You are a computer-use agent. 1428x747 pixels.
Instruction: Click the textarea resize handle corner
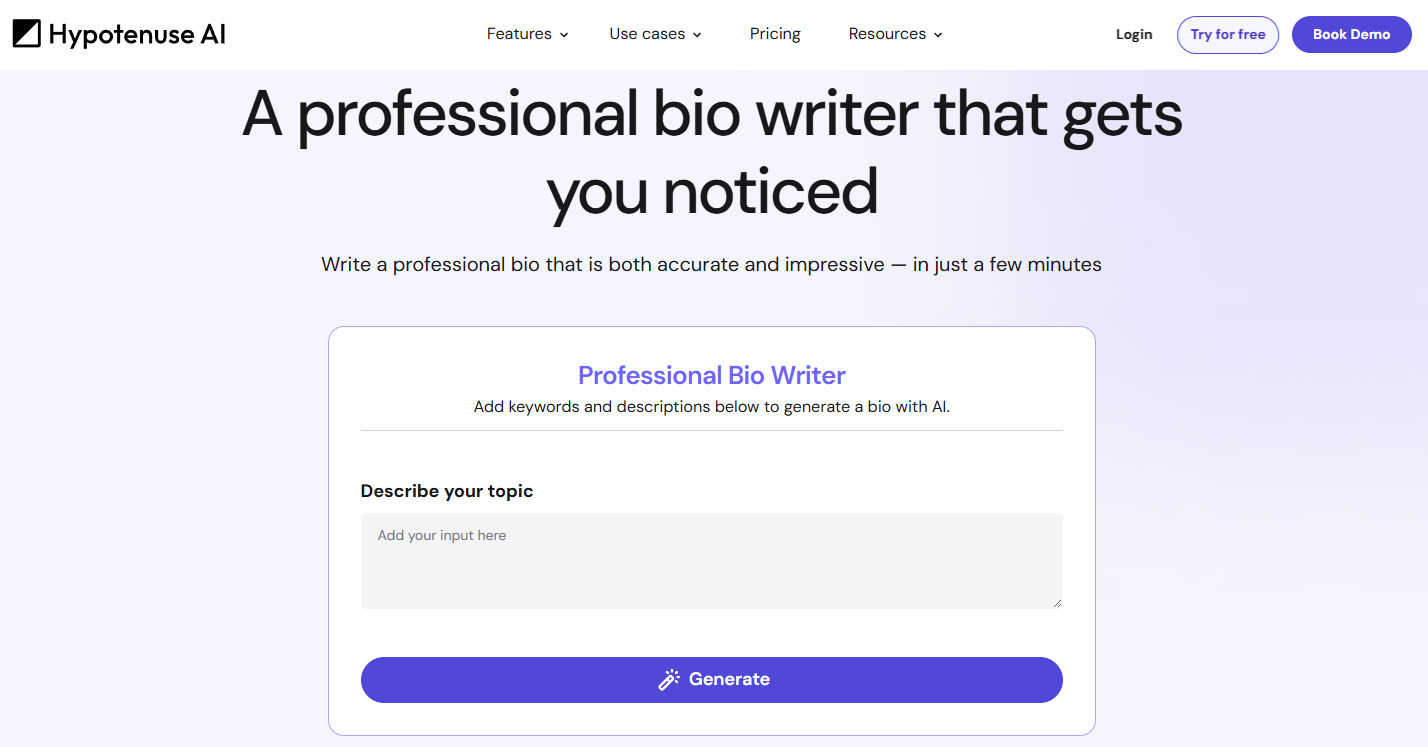click(x=1057, y=601)
